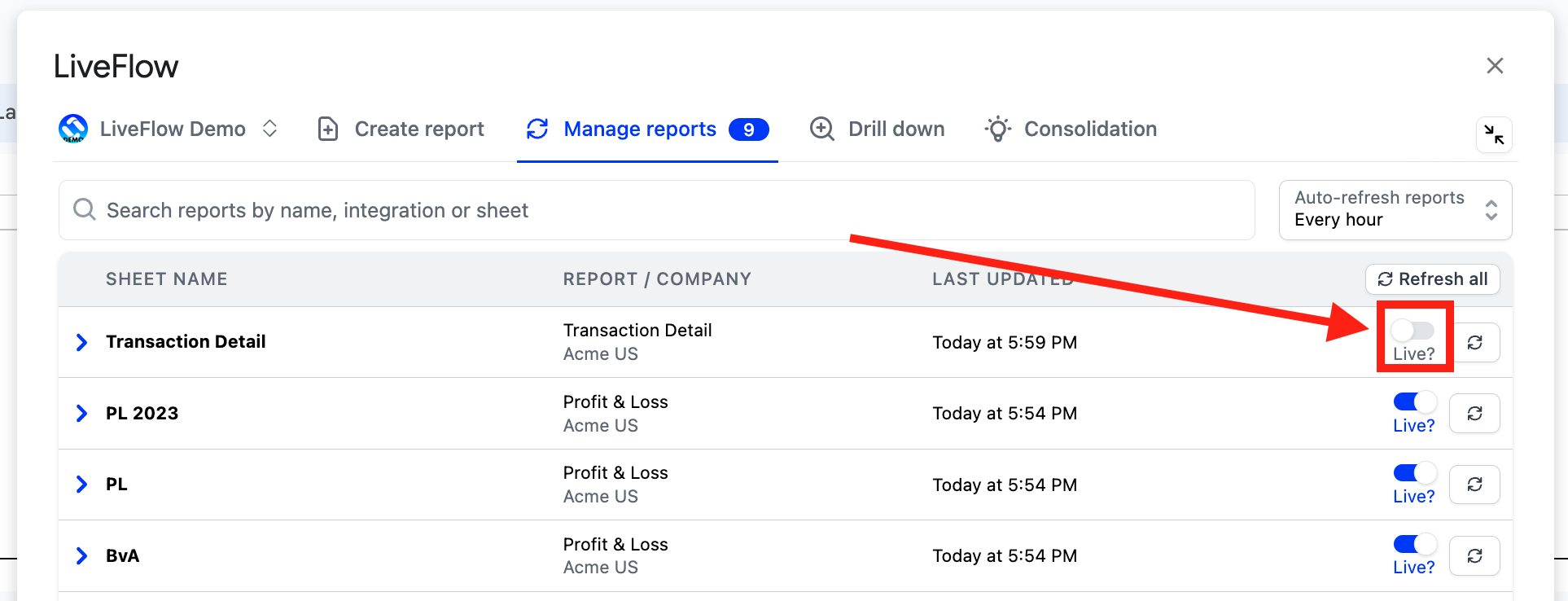
Task: Select the Transaction Detail sheet name
Action: 186,342
